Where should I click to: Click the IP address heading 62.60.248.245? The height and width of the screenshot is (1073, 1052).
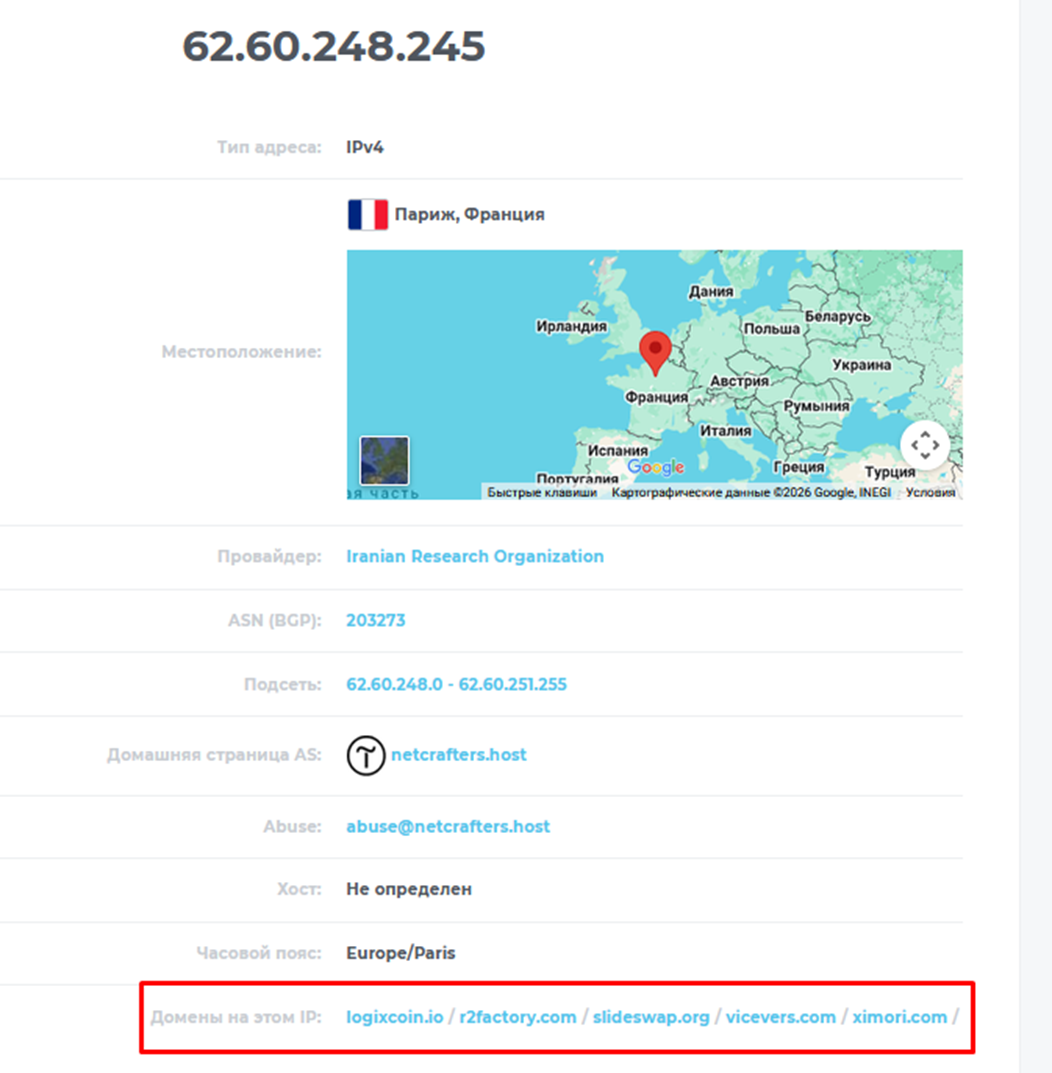coord(333,47)
